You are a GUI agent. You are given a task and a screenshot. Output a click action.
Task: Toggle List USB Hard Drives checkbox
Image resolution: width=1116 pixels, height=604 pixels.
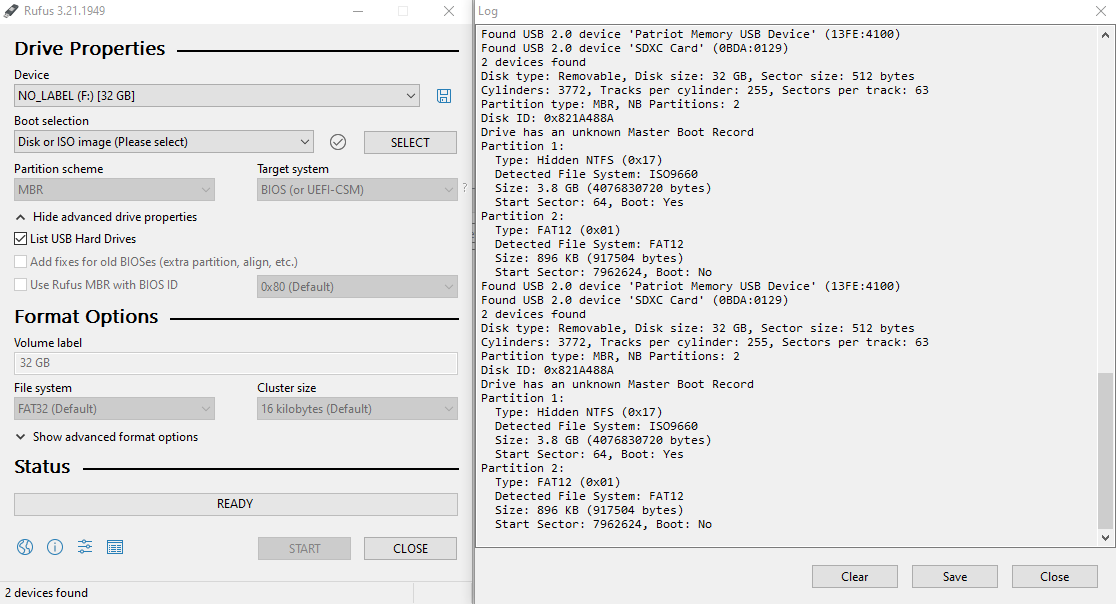tap(21, 239)
